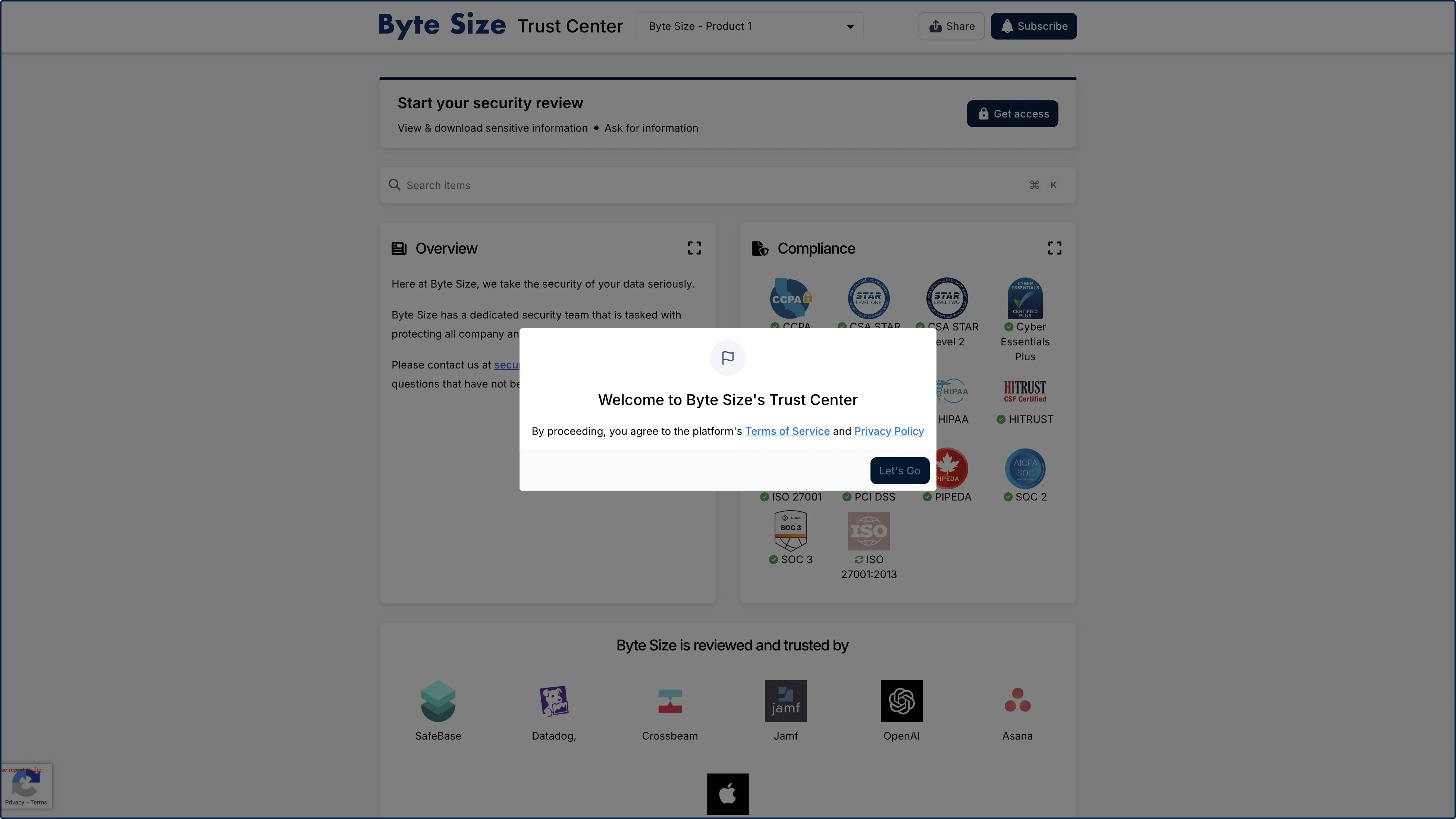Screen dimensions: 1456x819
Task: Expand the Byte Size - Product 1 dropdown
Action: (749, 26)
